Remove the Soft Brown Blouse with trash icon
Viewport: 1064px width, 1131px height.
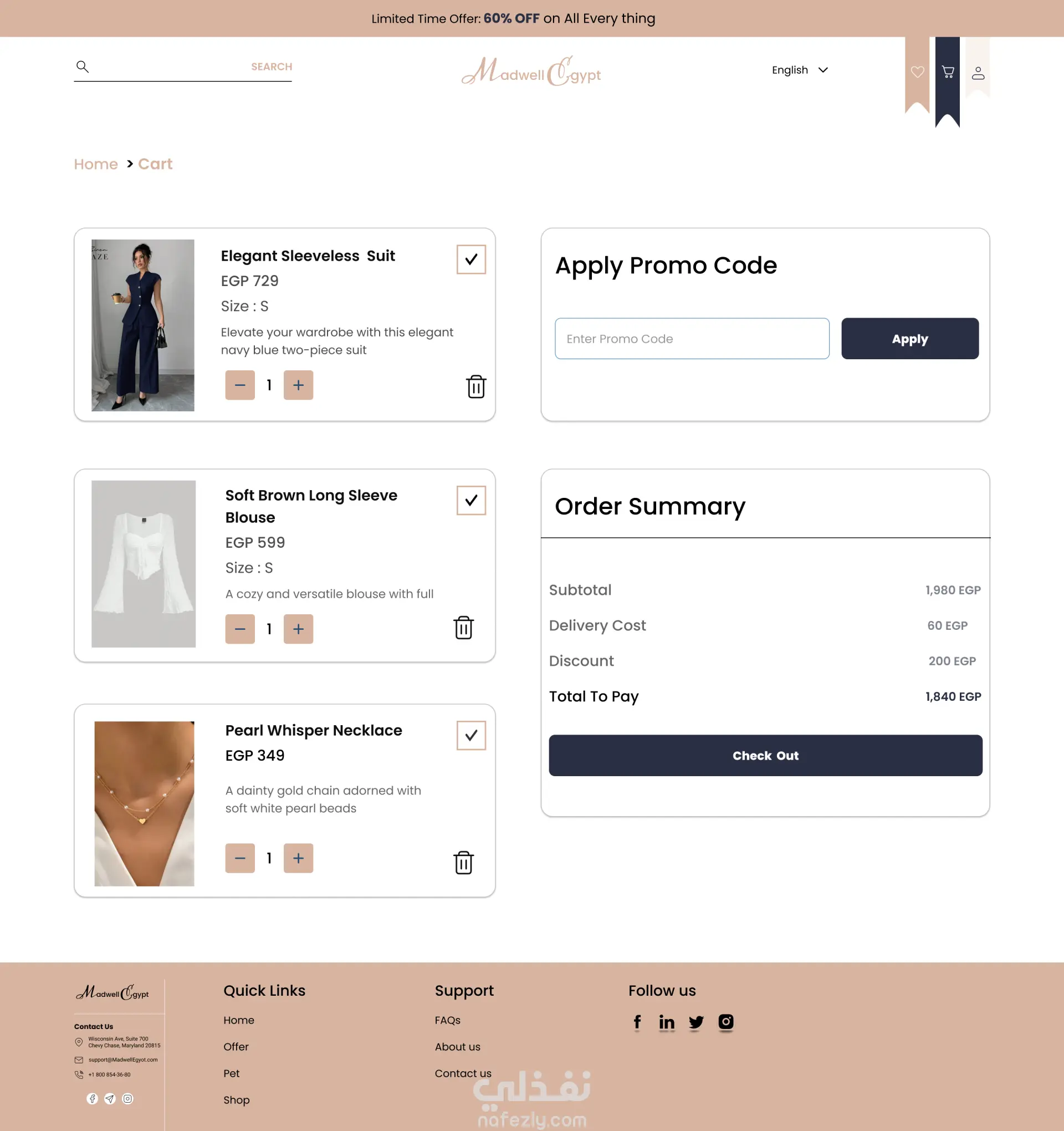[x=463, y=628]
